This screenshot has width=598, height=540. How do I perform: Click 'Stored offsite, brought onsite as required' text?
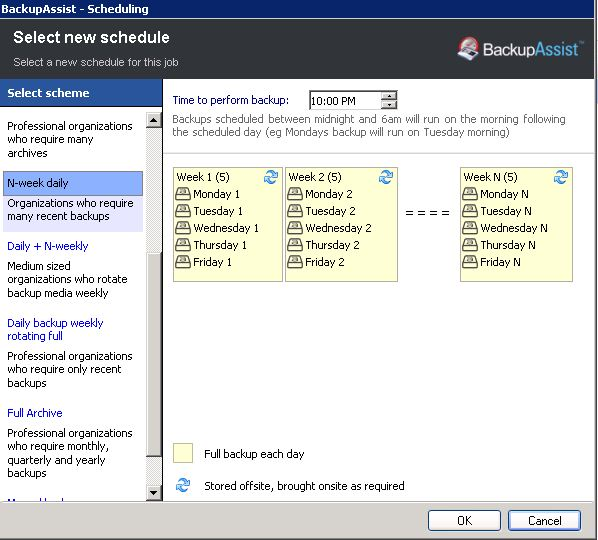(304, 486)
